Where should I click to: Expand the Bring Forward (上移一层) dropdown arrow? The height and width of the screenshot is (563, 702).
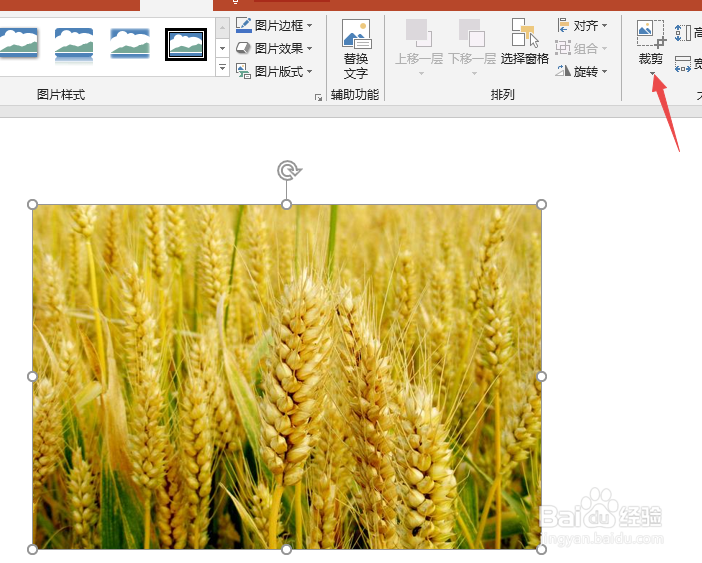[x=421, y=73]
